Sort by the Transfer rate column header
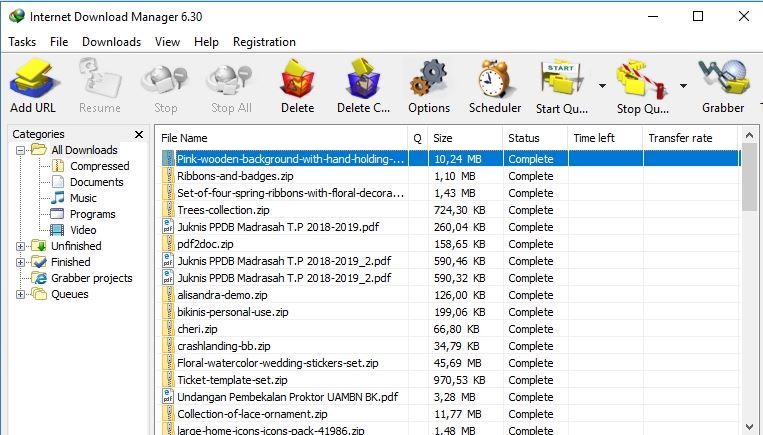The width and height of the screenshot is (763, 435). coord(690,138)
